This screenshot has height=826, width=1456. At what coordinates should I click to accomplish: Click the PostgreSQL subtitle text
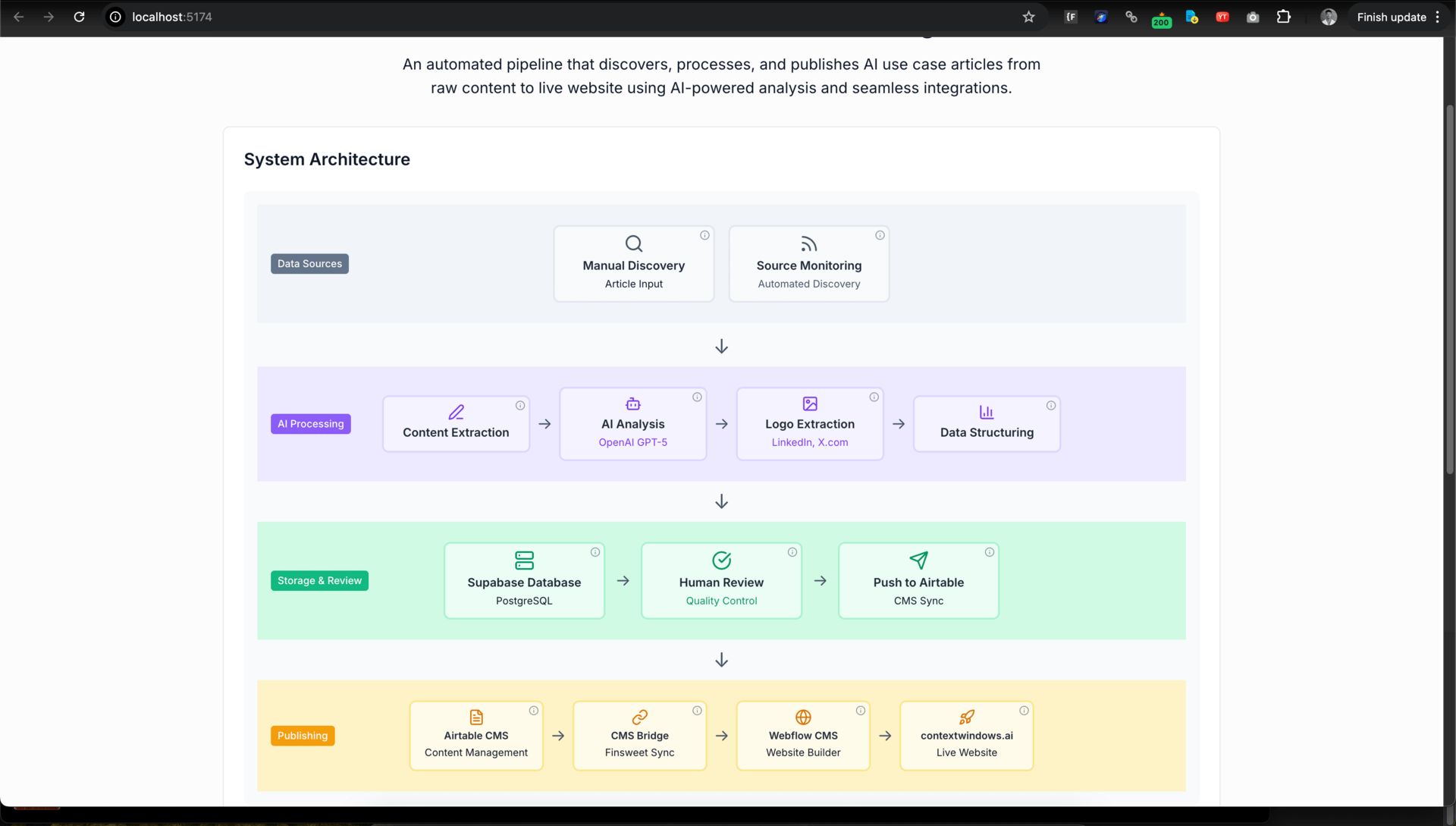[524, 601]
